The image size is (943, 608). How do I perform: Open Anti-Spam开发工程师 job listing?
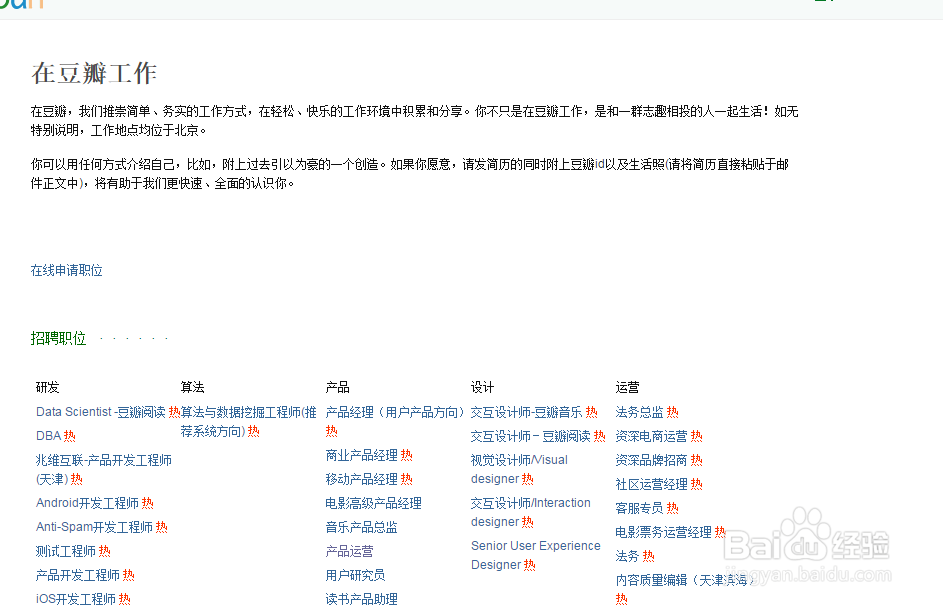coord(94,527)
